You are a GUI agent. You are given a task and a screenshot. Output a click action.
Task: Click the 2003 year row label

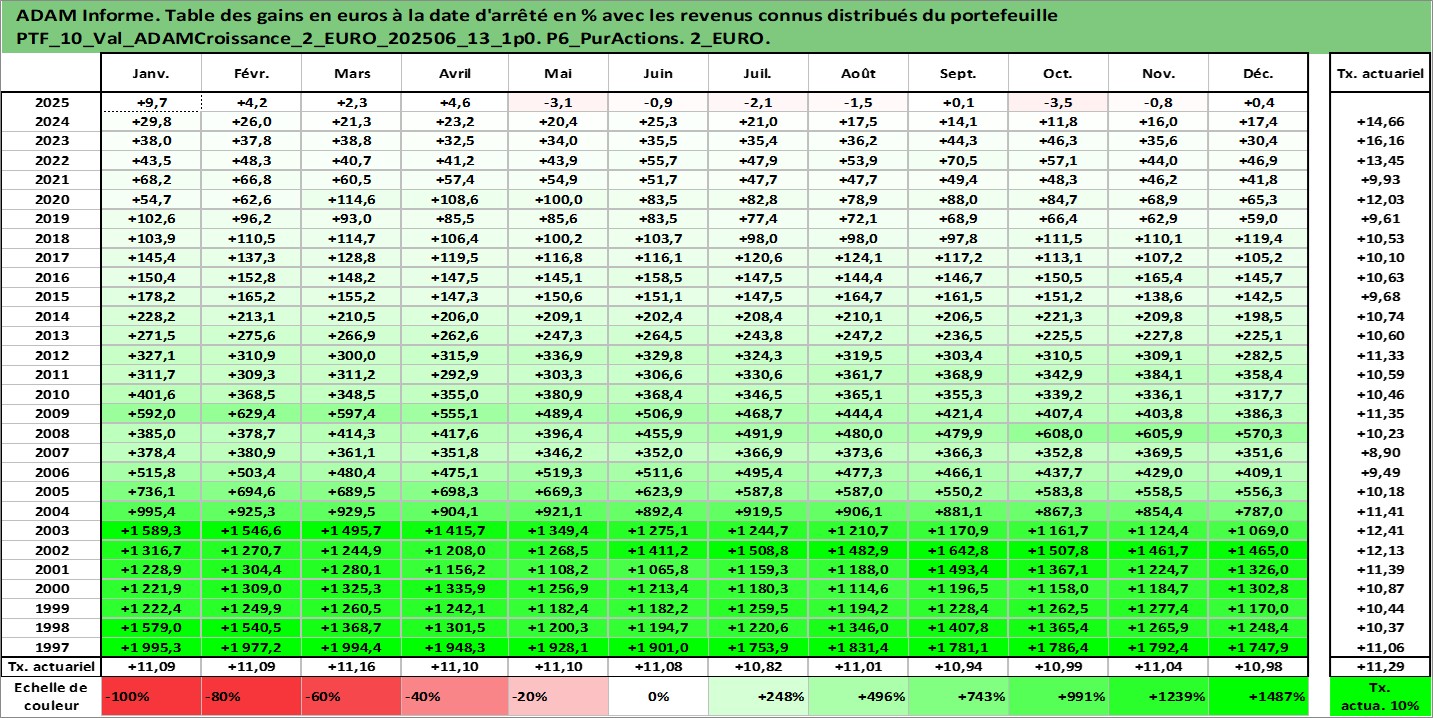(x=51, y=530)
